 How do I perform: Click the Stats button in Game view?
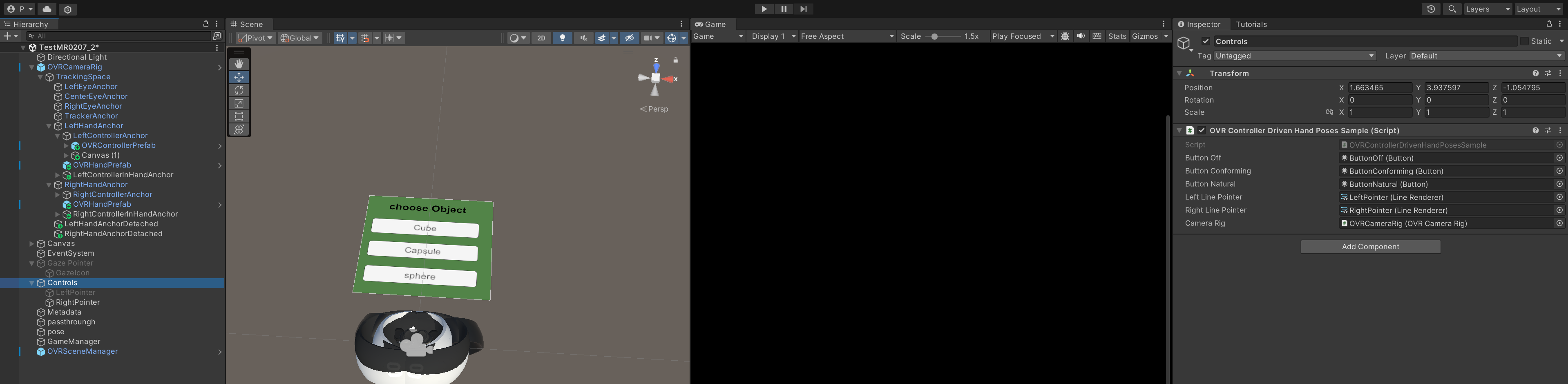click(1117, 36)
